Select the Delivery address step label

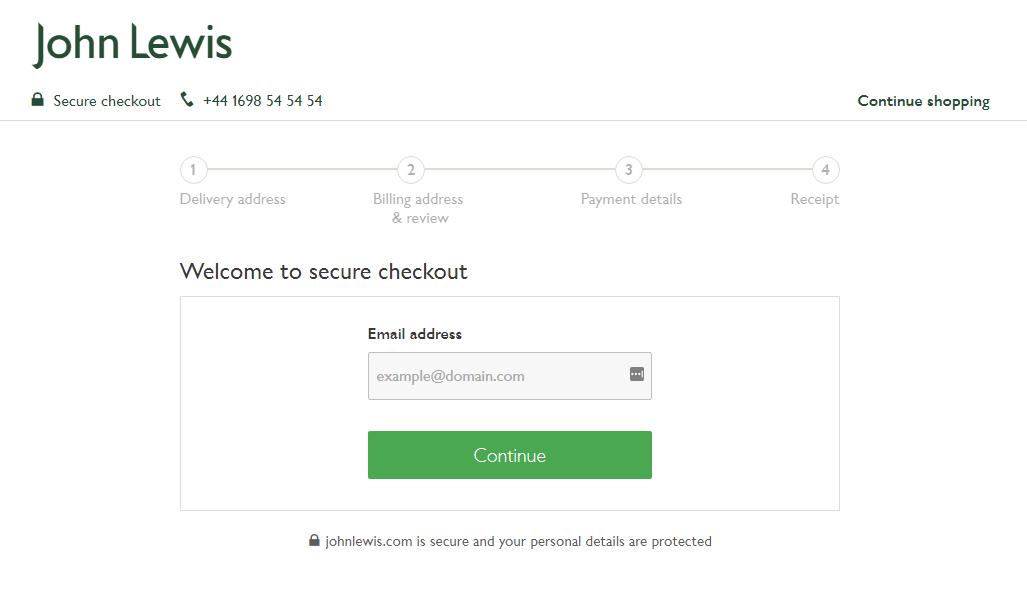tap(232, 199)
